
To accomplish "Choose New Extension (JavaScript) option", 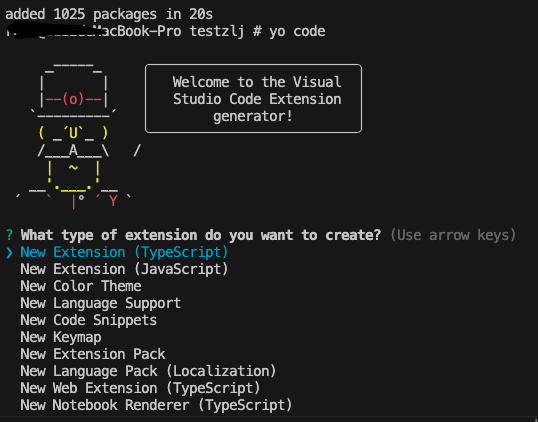I will [124, 269].
